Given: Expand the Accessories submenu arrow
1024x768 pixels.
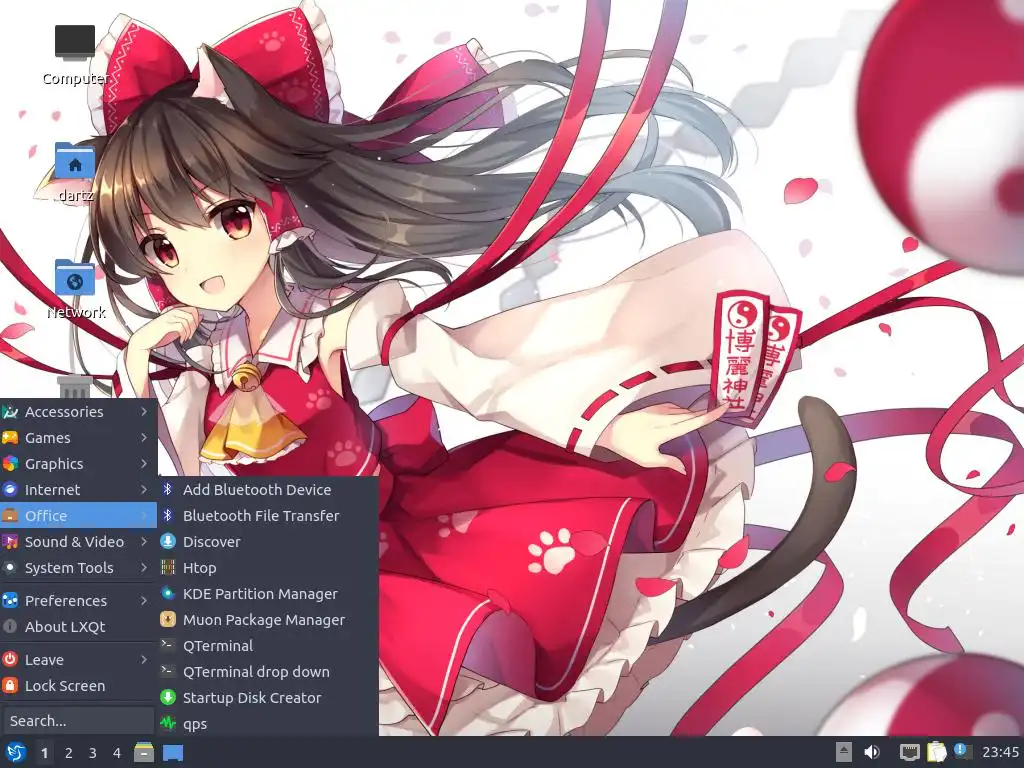Looking at the screenshot, I should (144, 412).
